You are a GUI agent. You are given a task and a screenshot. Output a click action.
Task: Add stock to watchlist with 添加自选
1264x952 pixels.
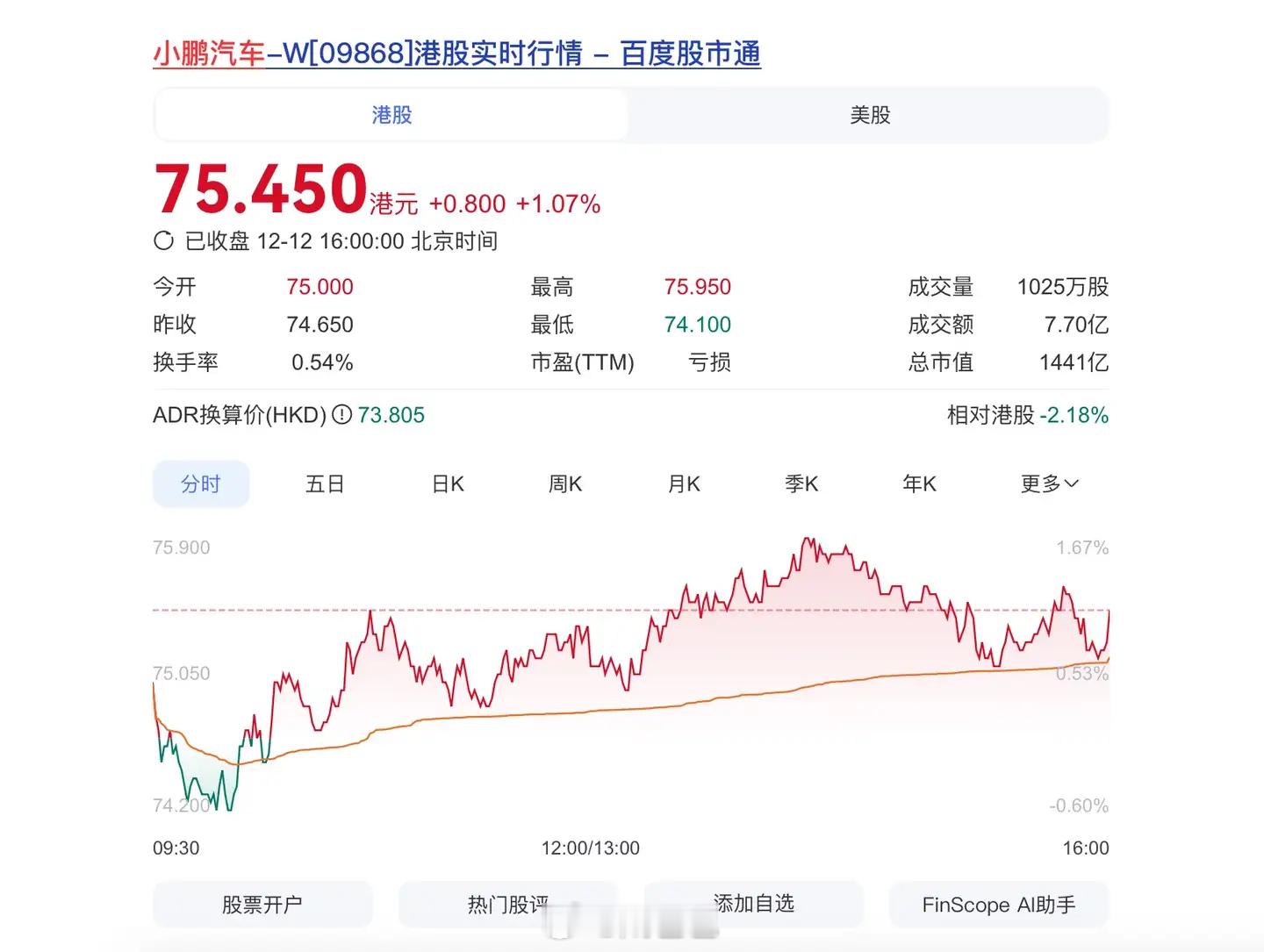(x=754, y=905)
